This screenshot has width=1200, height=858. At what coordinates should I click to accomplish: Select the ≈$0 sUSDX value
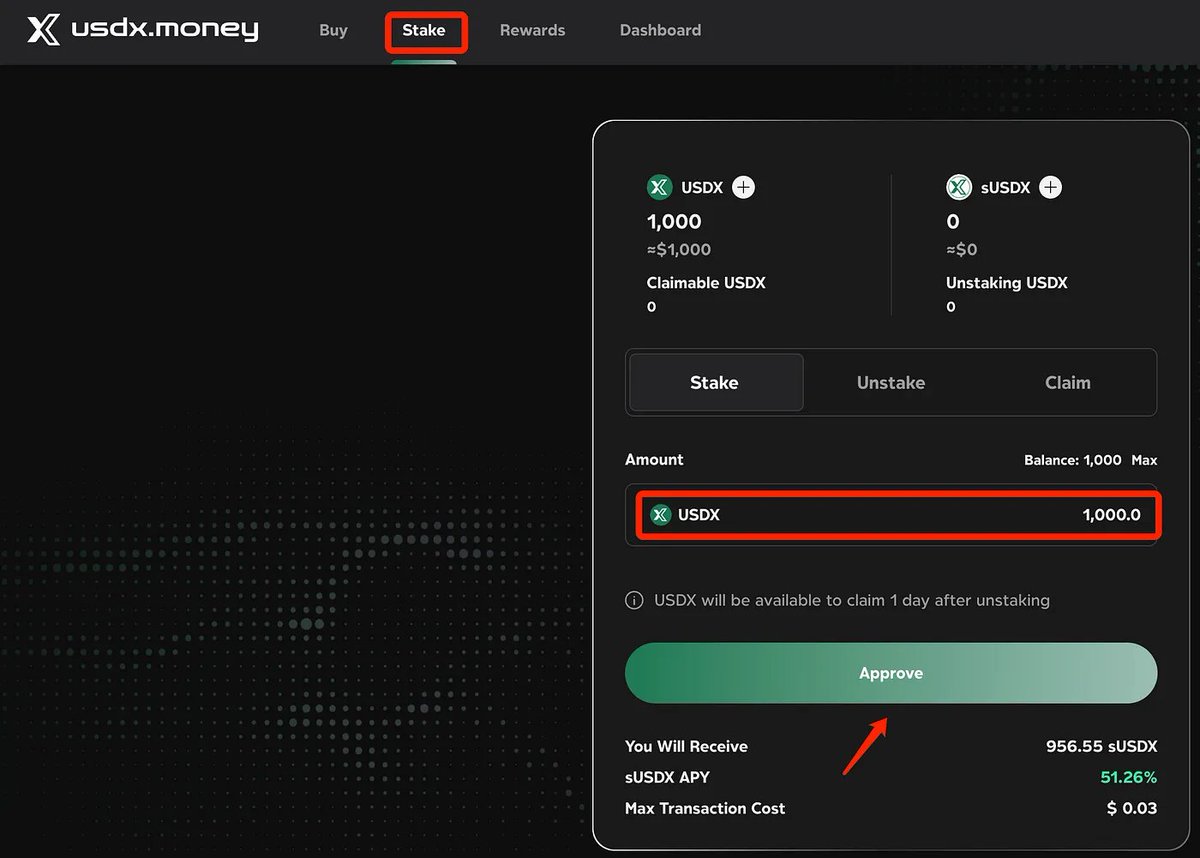pos(962,249)
